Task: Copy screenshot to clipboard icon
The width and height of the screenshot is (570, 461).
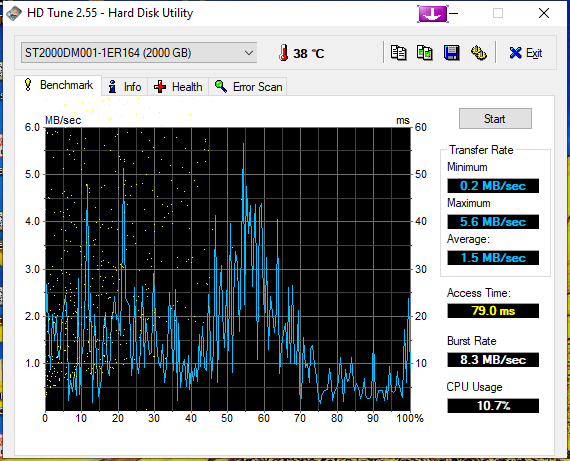Action: pyautogui.click(x=425, y=53)
